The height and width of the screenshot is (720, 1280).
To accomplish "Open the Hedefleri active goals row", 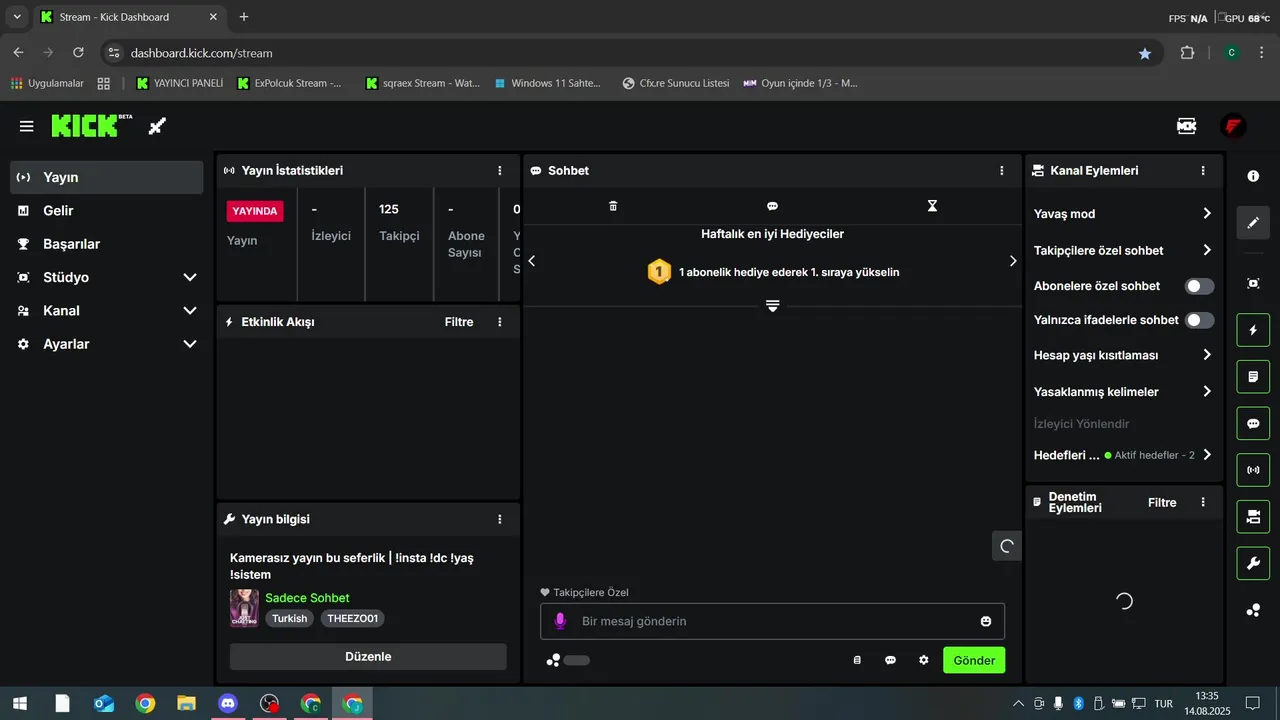I will [x=1124, y=455].
